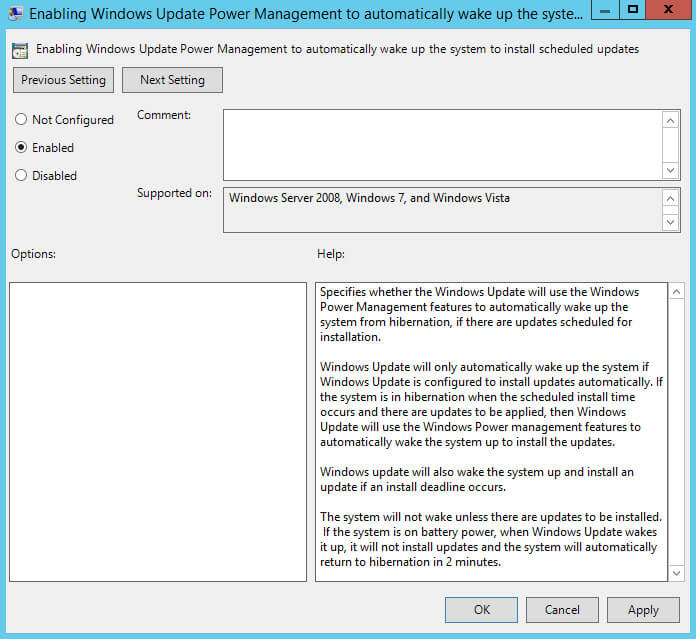This screenshot has width=696, height=639.
Task: Click the policy setting icon beside the heading
Action: (20, 51)
